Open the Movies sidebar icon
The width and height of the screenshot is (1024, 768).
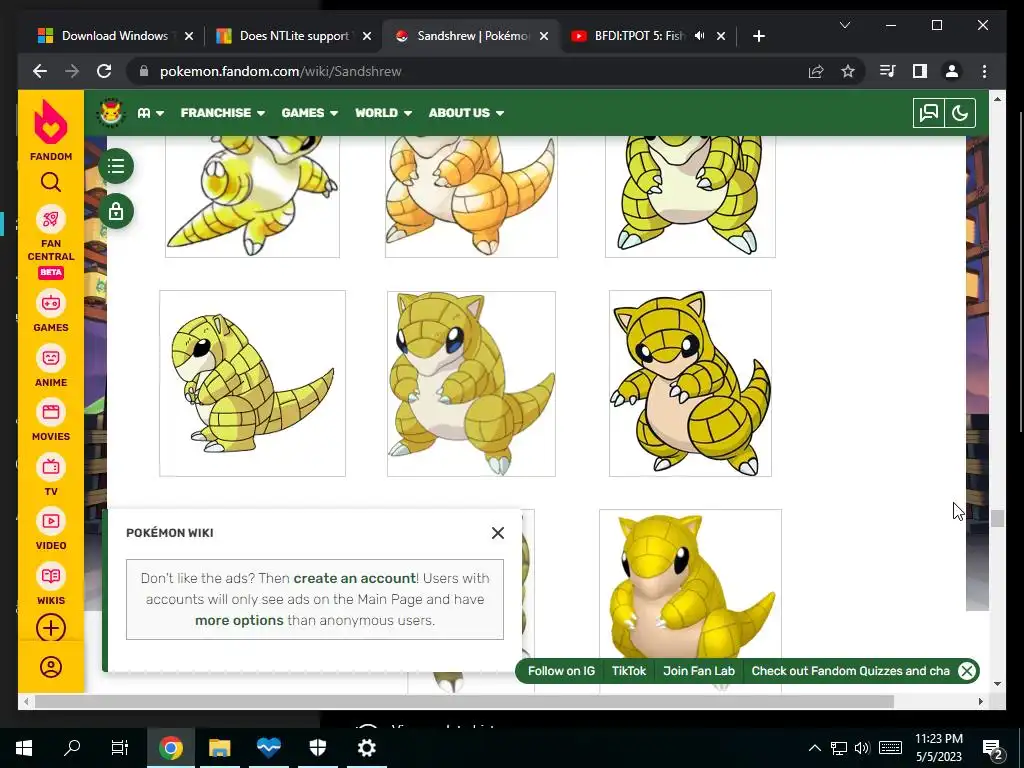(x=50, y=412)
